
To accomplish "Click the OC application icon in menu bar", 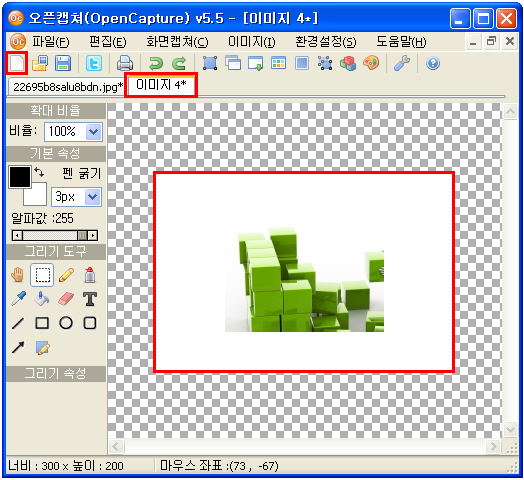I will (x=18, y=42).
